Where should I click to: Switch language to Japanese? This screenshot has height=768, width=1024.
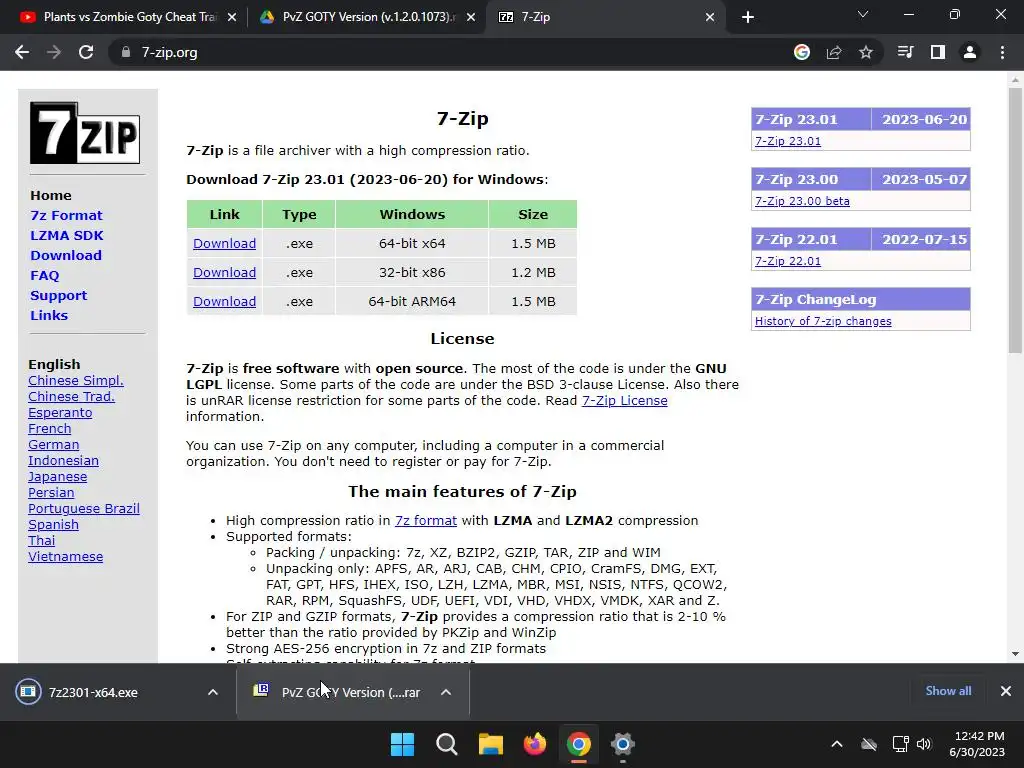[x=57, y=477]
